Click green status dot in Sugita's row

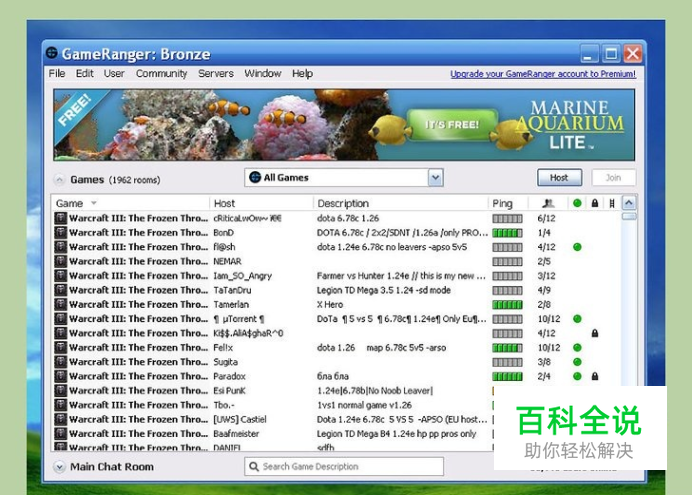click(577, 362)
